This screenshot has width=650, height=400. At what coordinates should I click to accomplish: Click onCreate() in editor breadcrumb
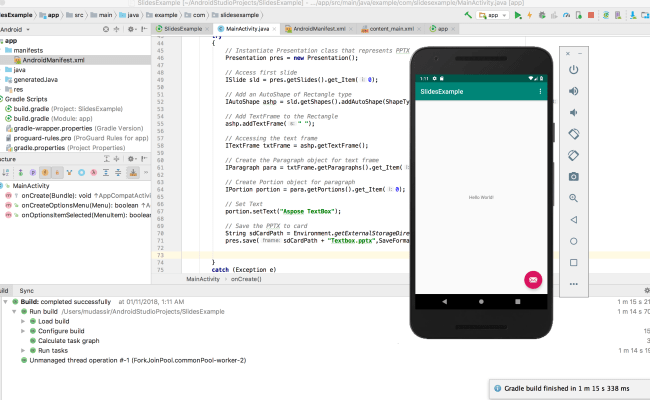246,279
